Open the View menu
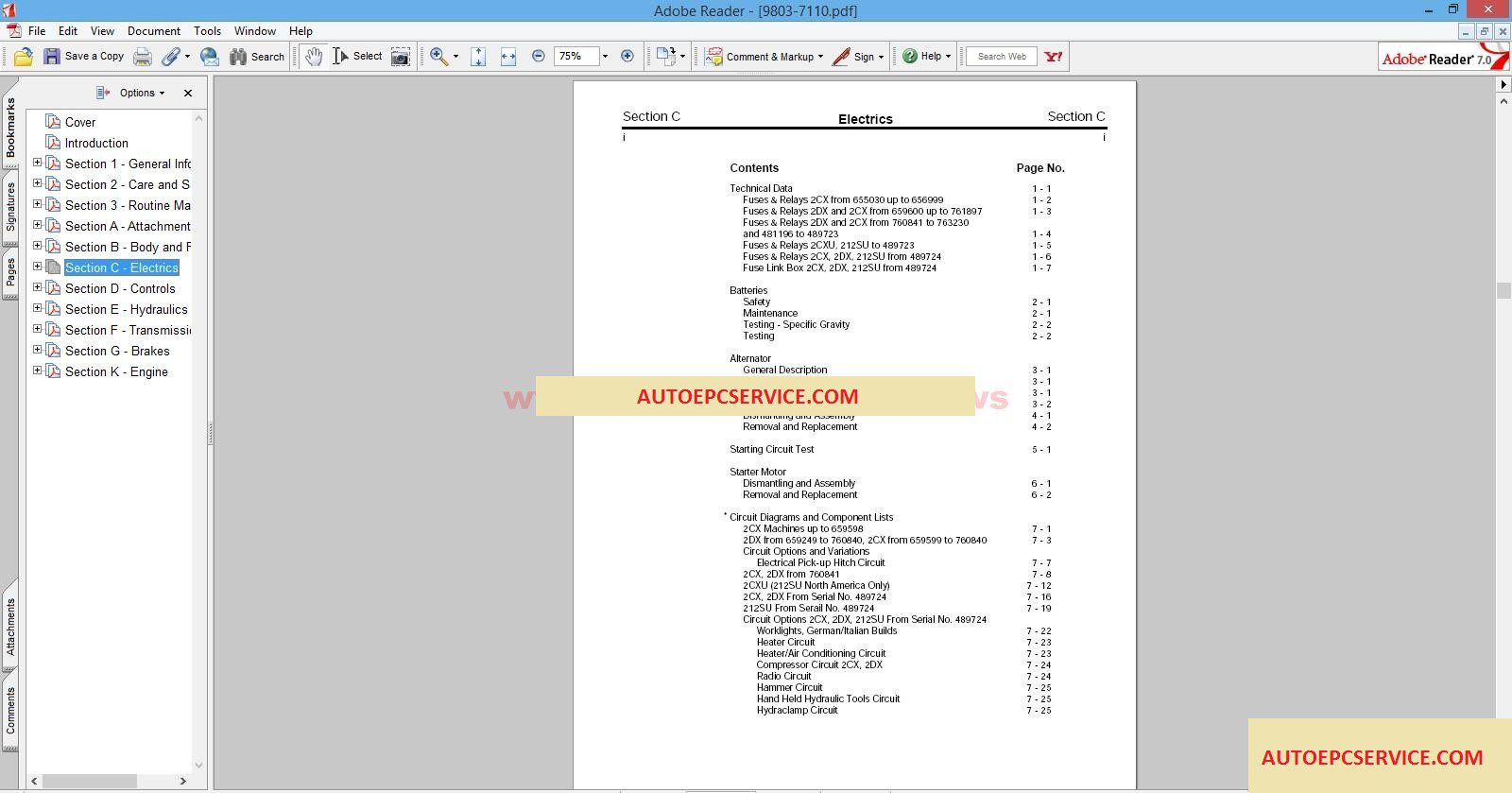Screen dimensions: 1512x793 point(102,31)
